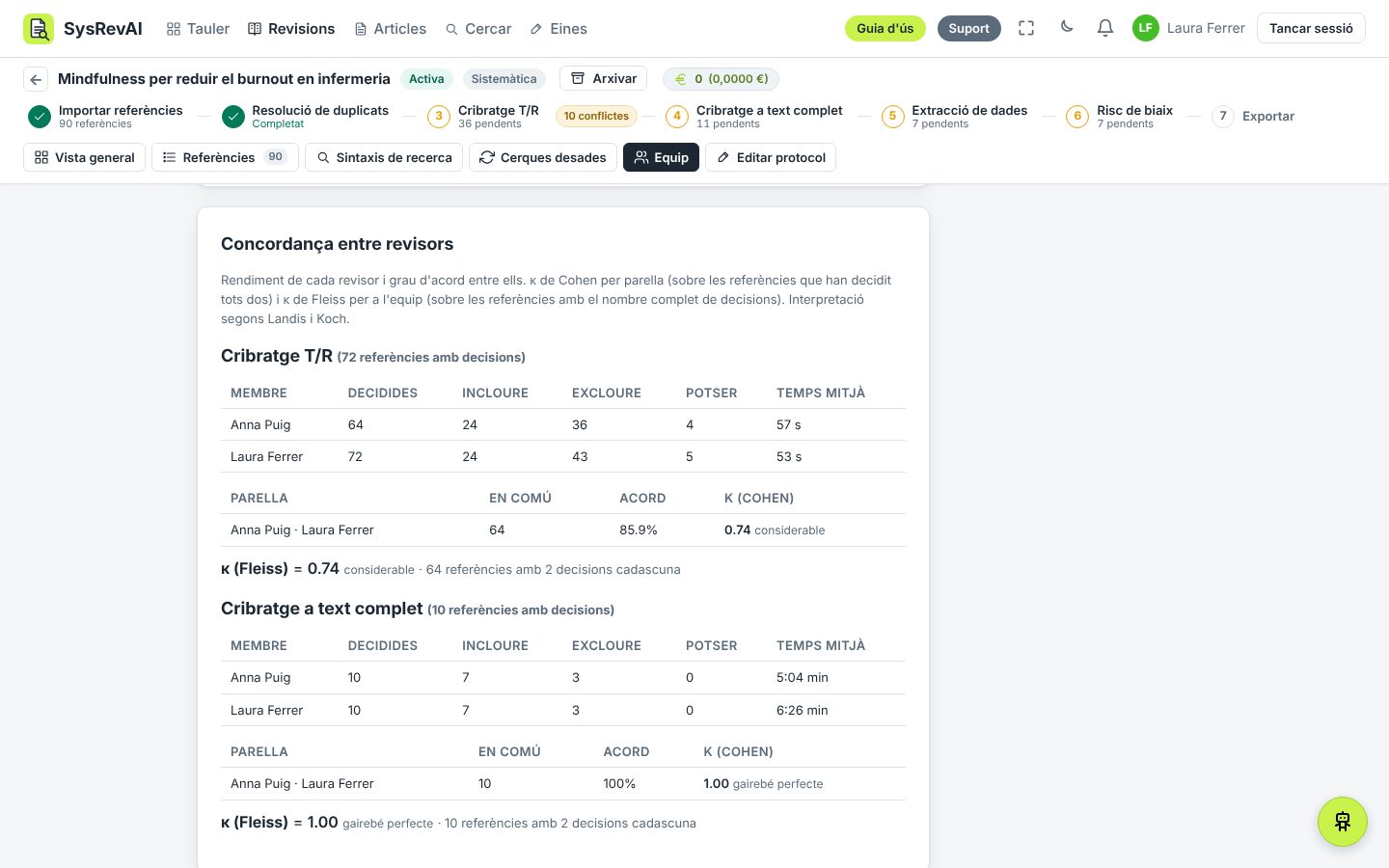Click step 6 Risc de biaix circle
Viewport: 1389px width, 868px height.
coord(1077,117)
